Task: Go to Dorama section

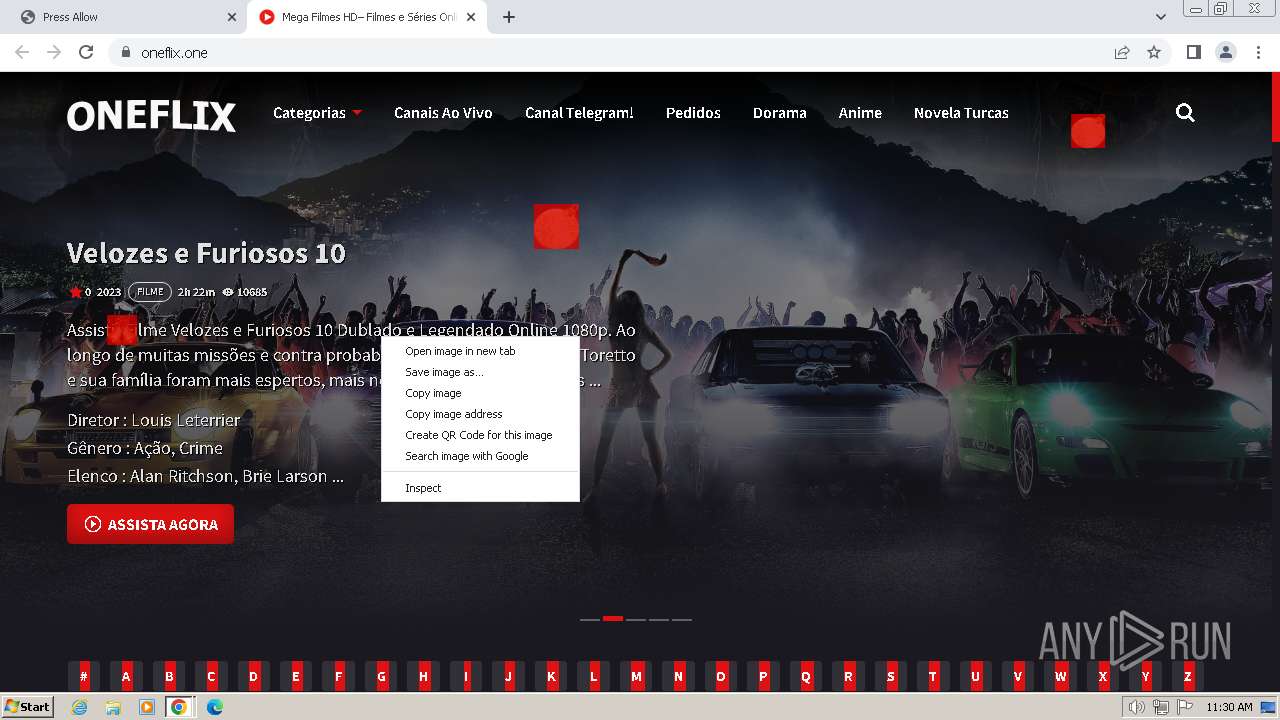Action: (780, 113)
